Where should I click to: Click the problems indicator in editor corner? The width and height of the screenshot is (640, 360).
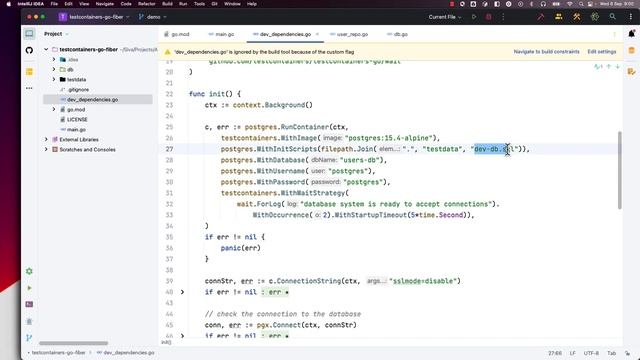pyautogui.click(x=598, y=67)
